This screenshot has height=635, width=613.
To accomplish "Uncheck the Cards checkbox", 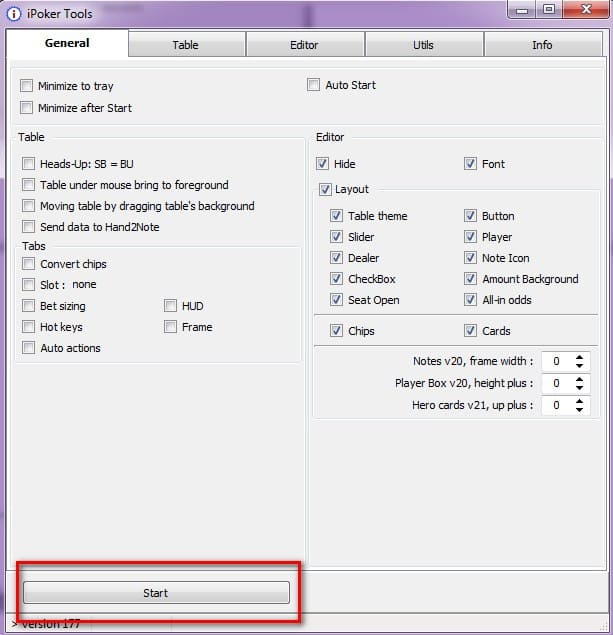I will click(470, 331).
